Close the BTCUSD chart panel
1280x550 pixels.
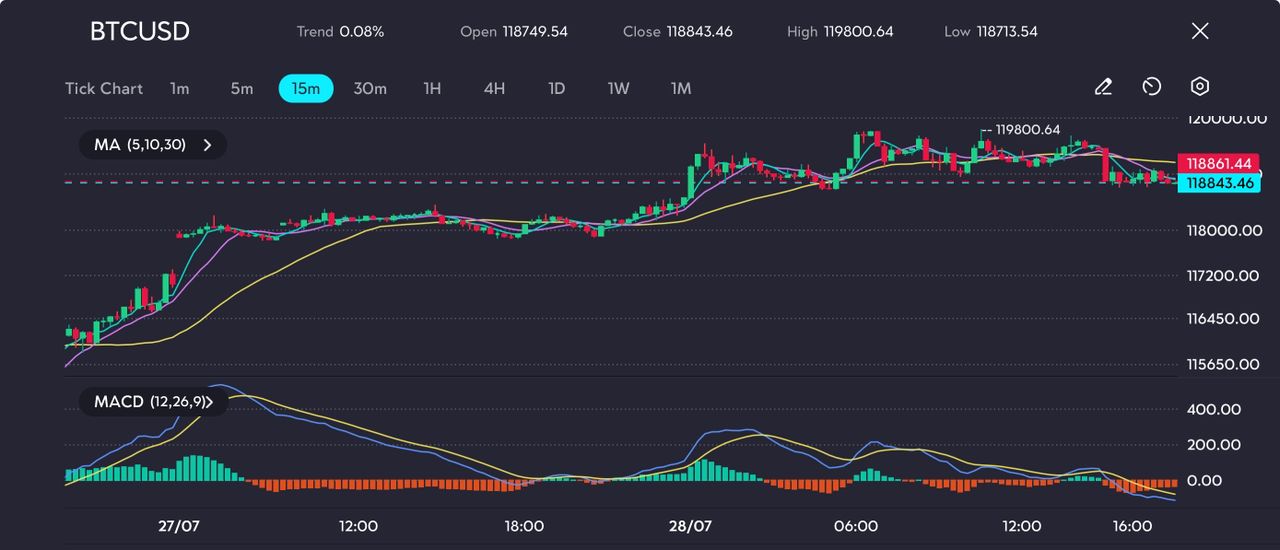1200,31
